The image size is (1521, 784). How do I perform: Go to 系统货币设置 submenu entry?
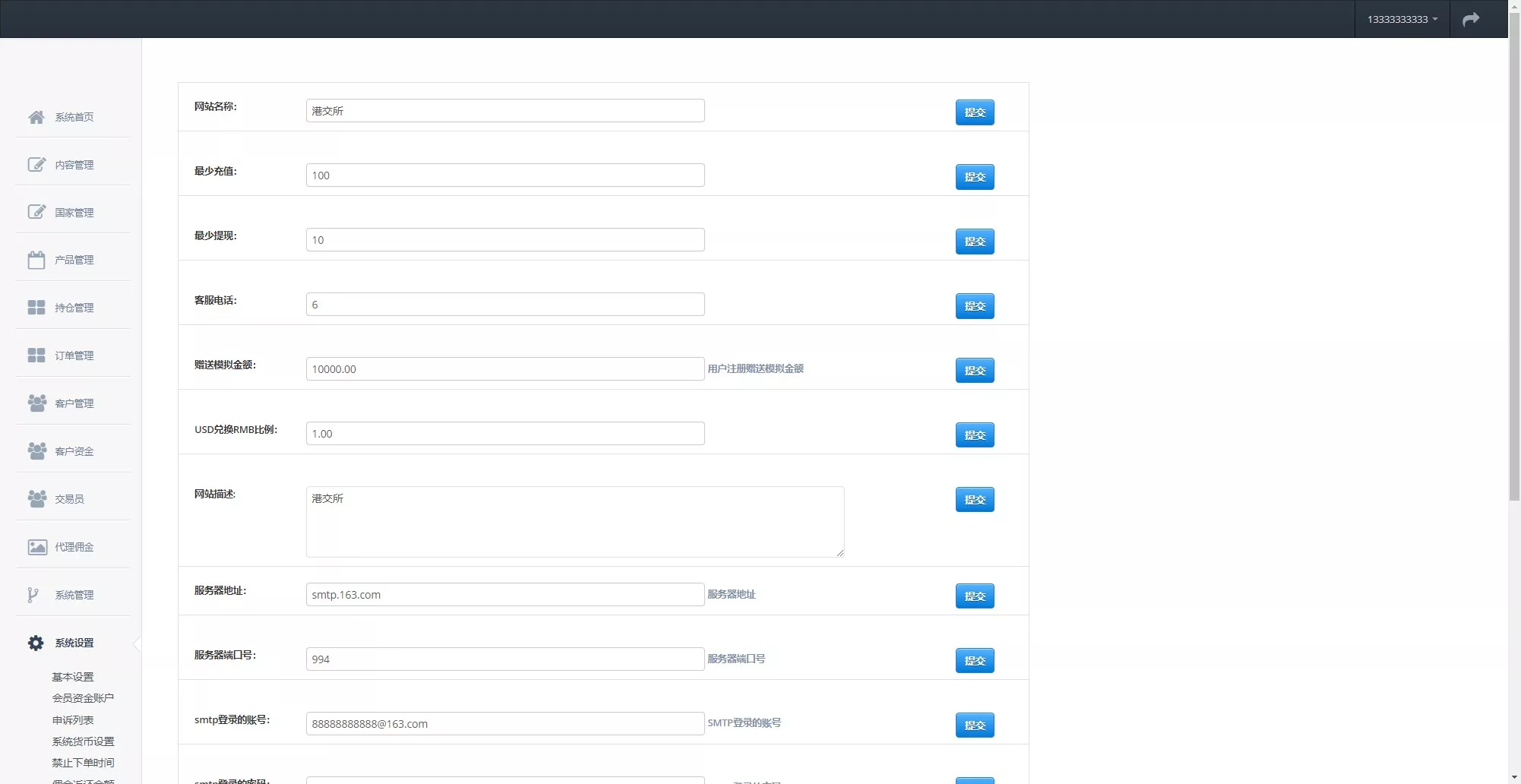point(83,741)
